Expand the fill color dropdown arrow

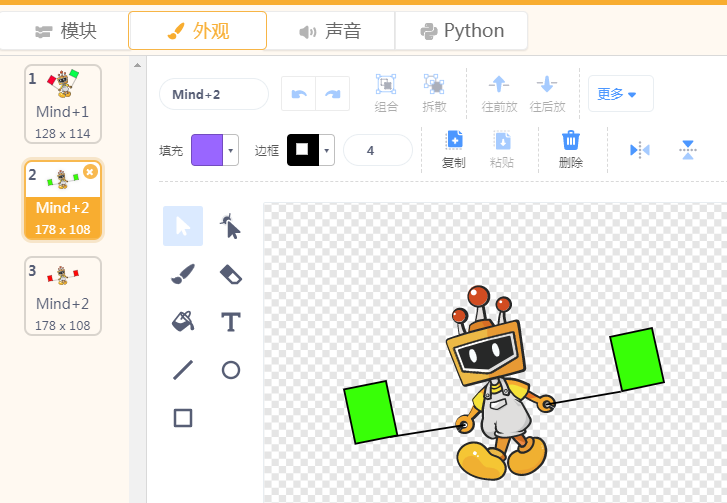pyautogui.click(x=230, y=150)
